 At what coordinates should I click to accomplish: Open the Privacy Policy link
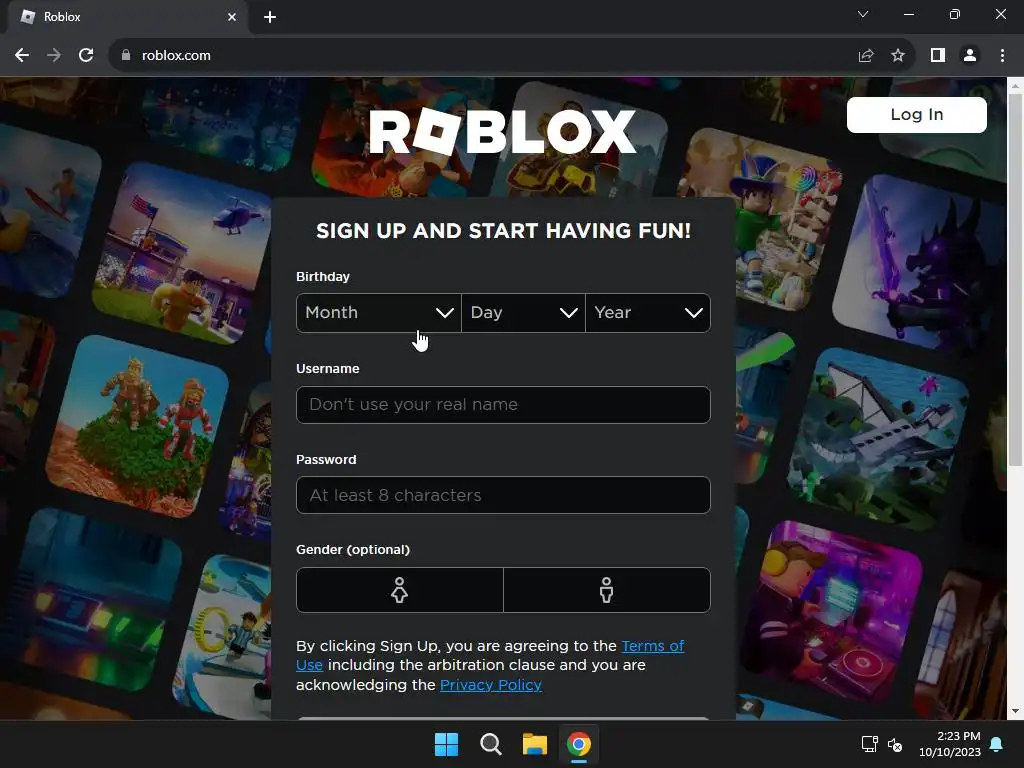tap(490, 685)
